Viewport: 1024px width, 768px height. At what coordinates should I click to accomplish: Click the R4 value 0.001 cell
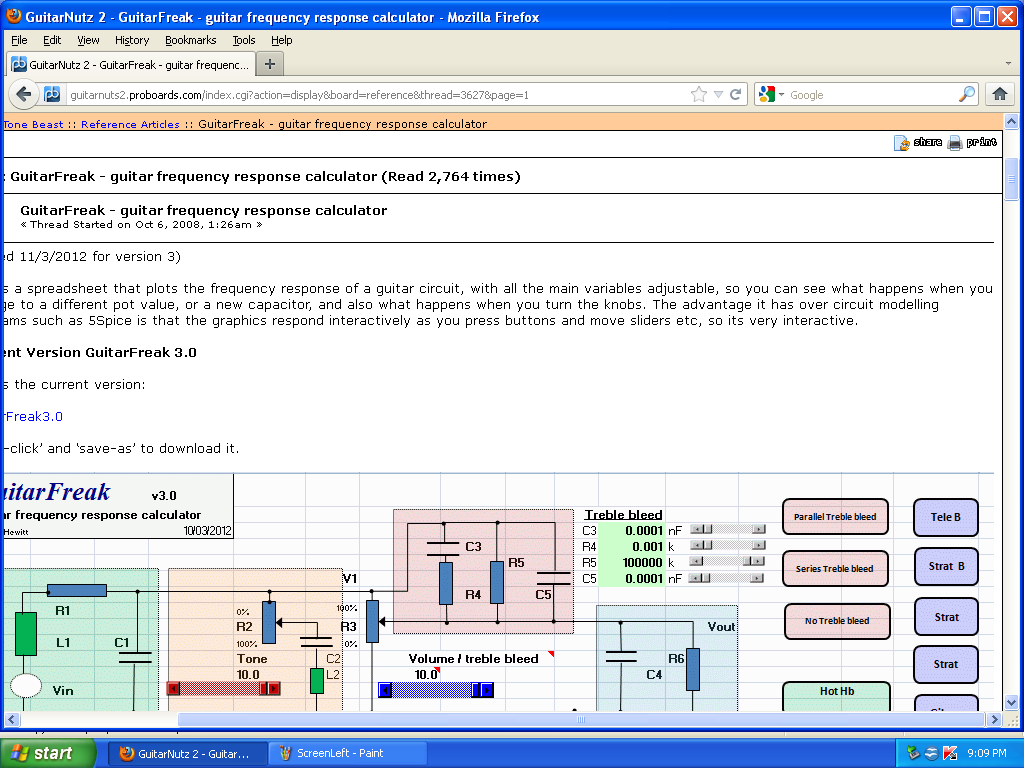pyautogui.click(x=632, y=547)
